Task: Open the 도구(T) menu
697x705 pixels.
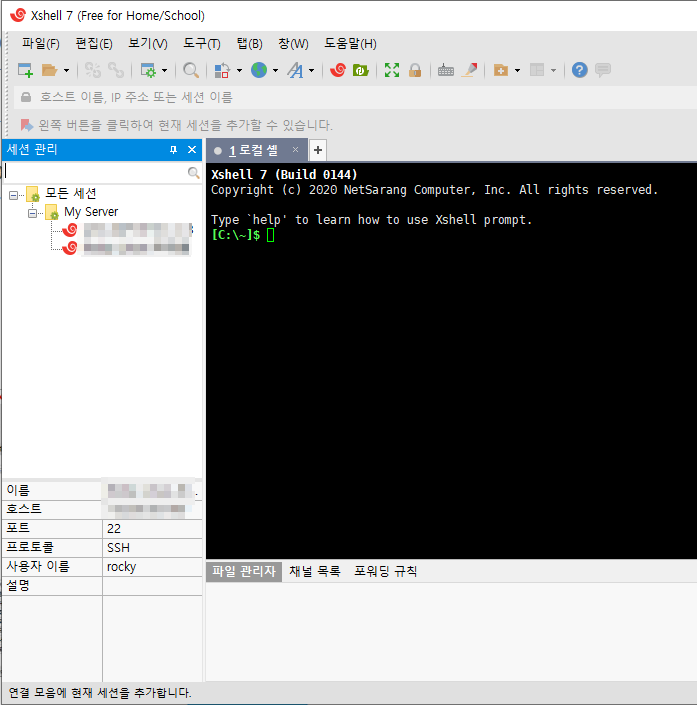Action: pyautogui.click(x=202, y=44)
